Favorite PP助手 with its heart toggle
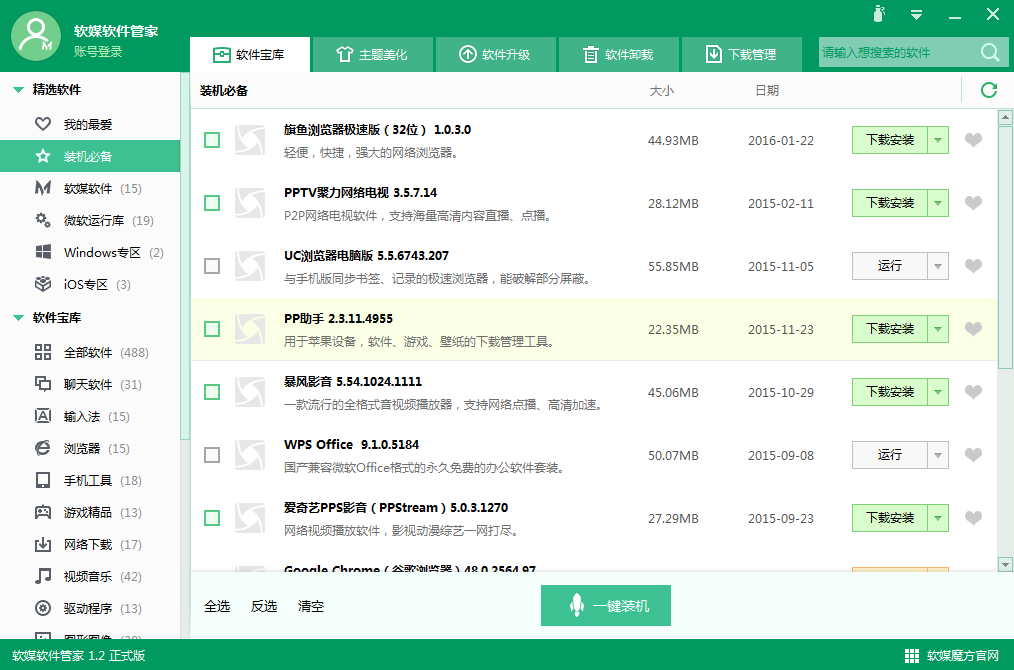This screenshot has height=670, width=1014. point(973,329)
